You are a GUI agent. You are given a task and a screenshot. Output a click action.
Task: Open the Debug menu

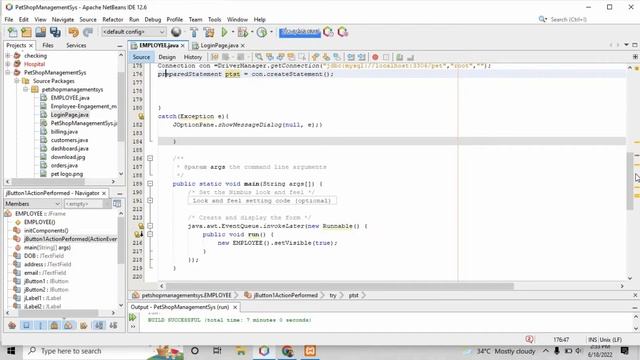click(153, 19)
